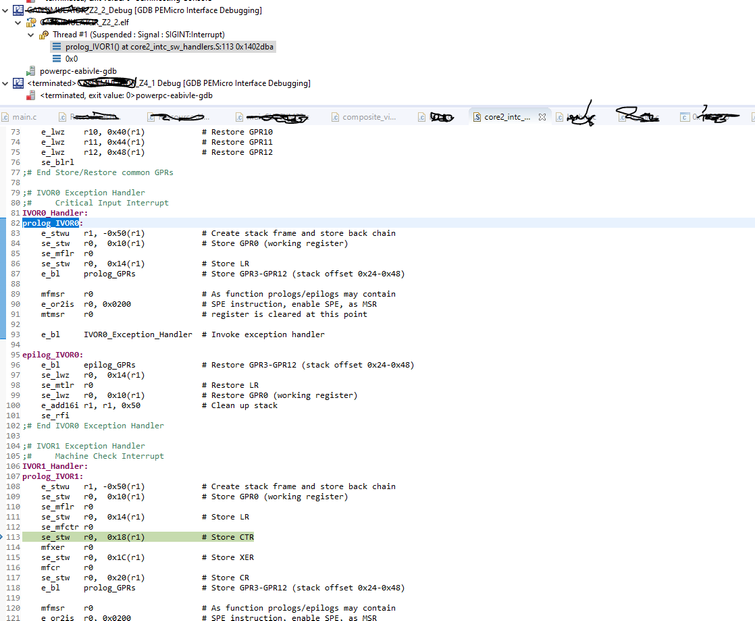Collapse the Z2_2.elf process node
This screenshot has width=755, height=621.
(18, 22)
